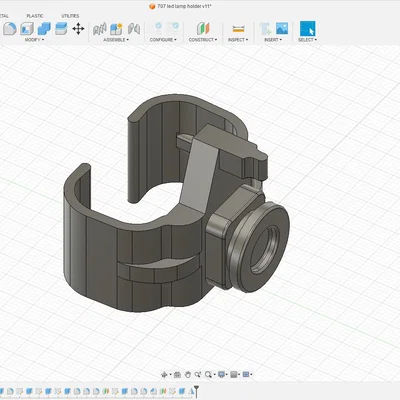Click the Insert Derive icon
This screenshot has width=400, height=400.
tap(266, 29)
